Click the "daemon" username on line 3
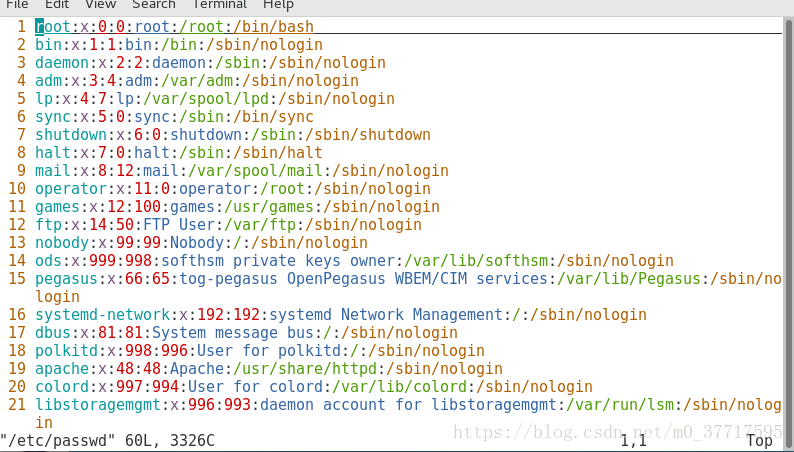 [x=62, y=63]
